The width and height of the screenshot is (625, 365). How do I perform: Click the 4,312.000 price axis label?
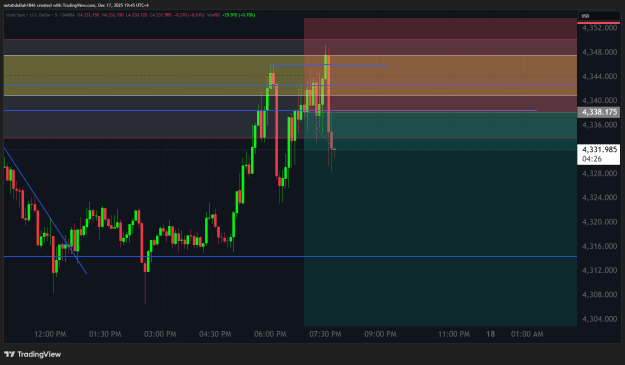point(599,271)
